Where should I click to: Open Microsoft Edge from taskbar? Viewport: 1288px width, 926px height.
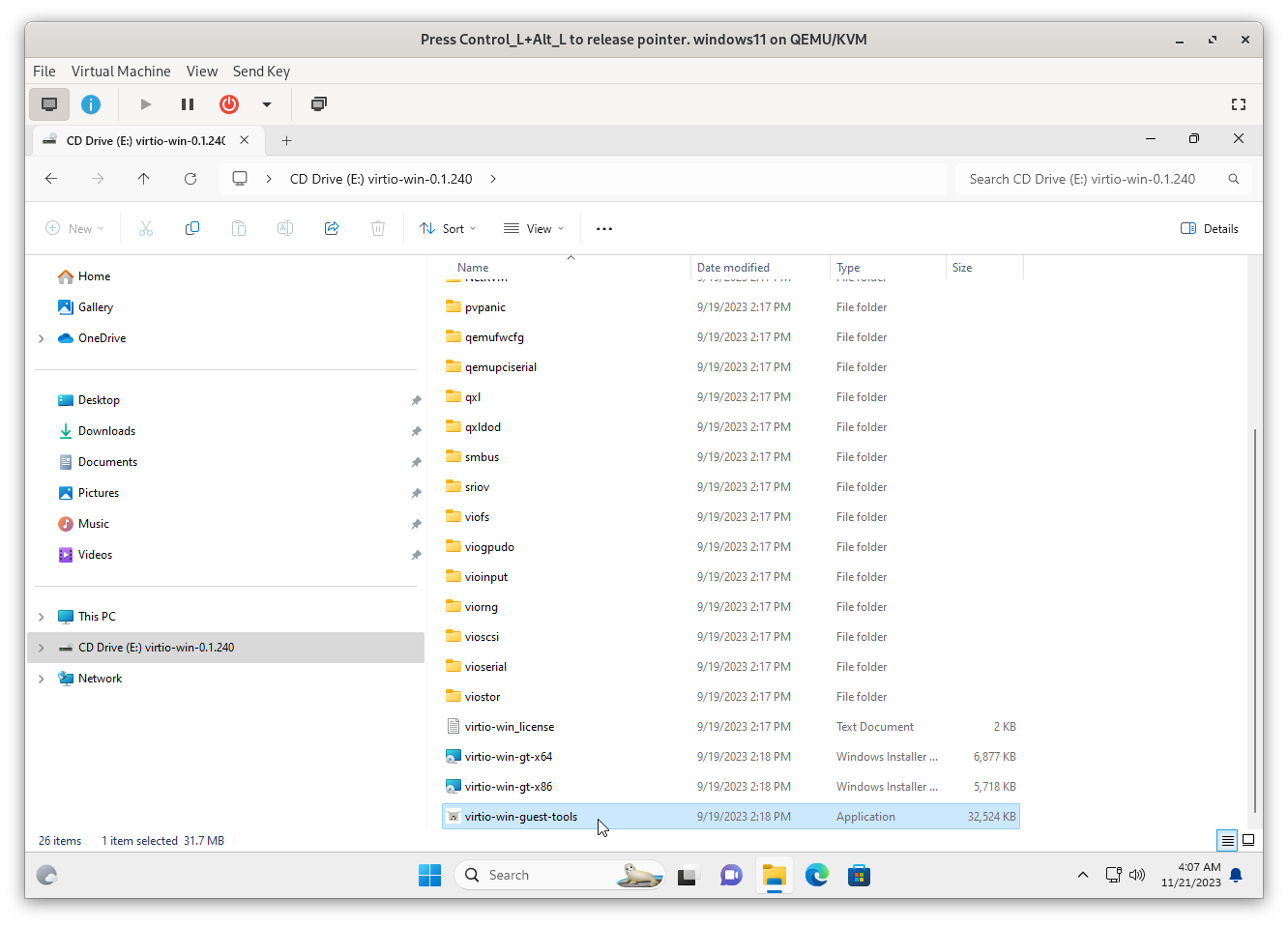[817, 876]
